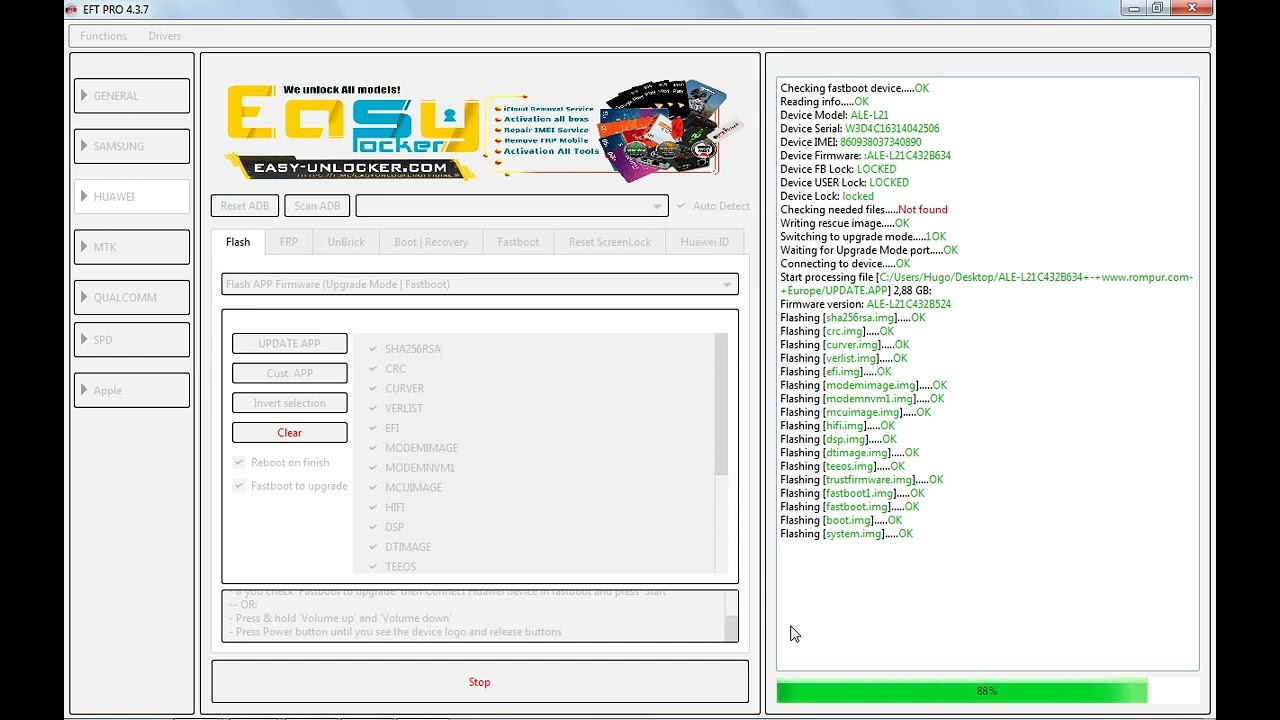Toggle the MODEMIMAGE partition checkbox

(x=373, y=448)
